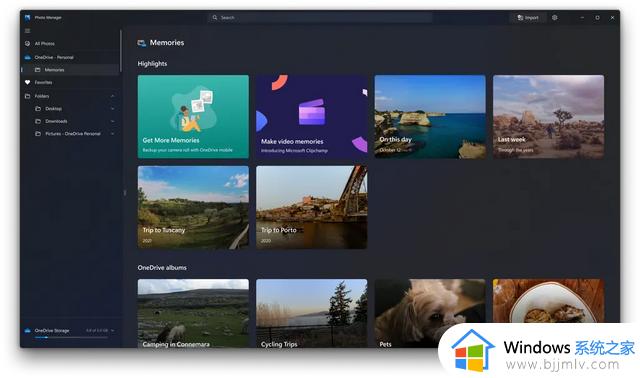Click the Memories icon in the sidebar
The image size is (640, 378).
click(38, 70)
